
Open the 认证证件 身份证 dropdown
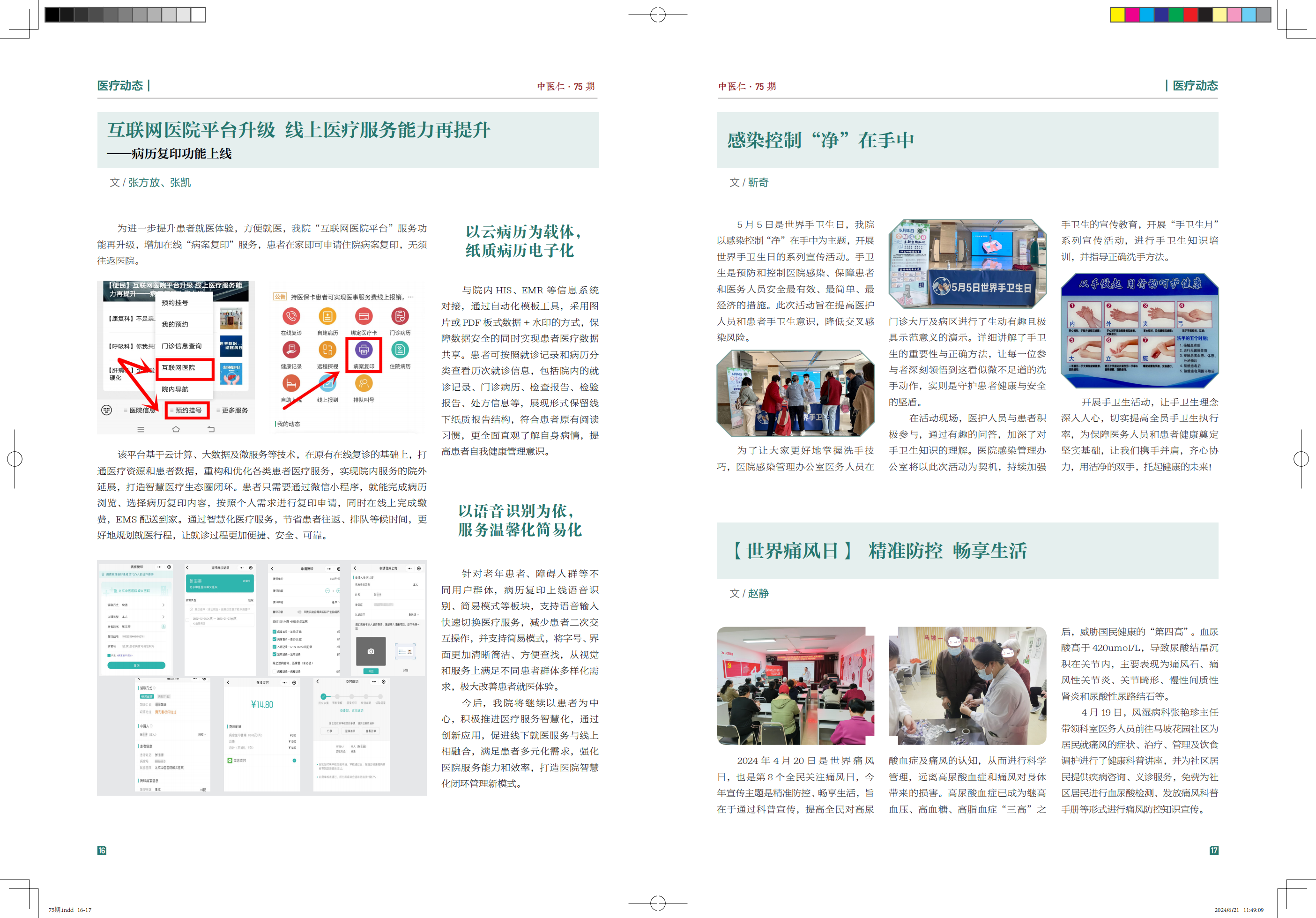(x=414, y=615)
